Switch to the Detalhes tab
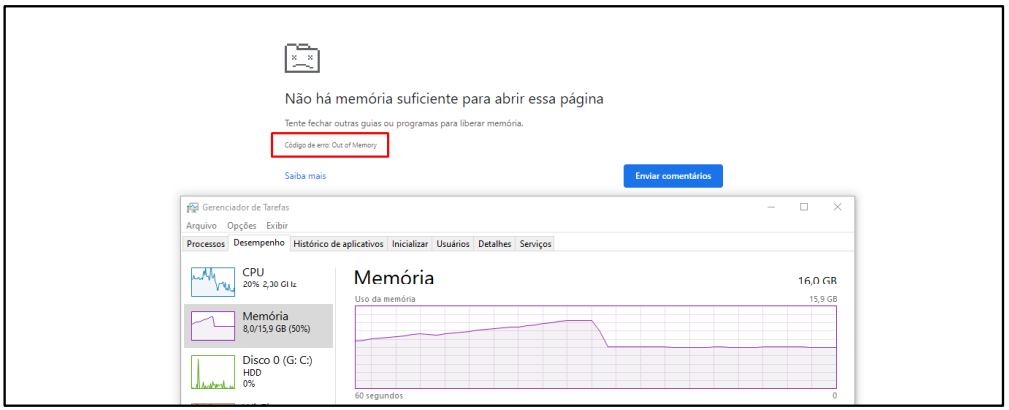This screenshot has width=1009, height=410. pyautogui.click(x=495, y=244)
